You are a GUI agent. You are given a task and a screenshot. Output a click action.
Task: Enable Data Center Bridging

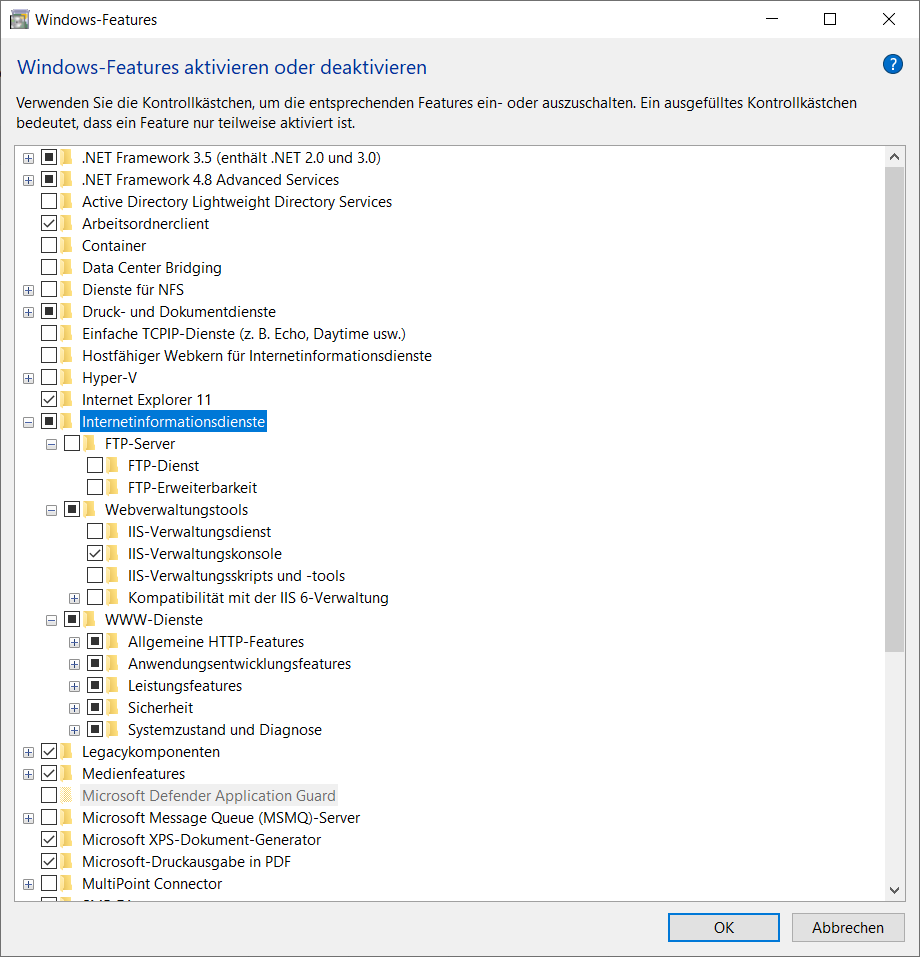(49, 267)
